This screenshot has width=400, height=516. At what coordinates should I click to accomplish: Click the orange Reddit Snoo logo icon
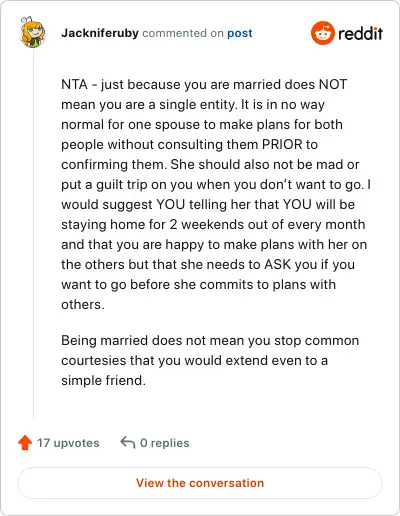click(x=322, y=33)
